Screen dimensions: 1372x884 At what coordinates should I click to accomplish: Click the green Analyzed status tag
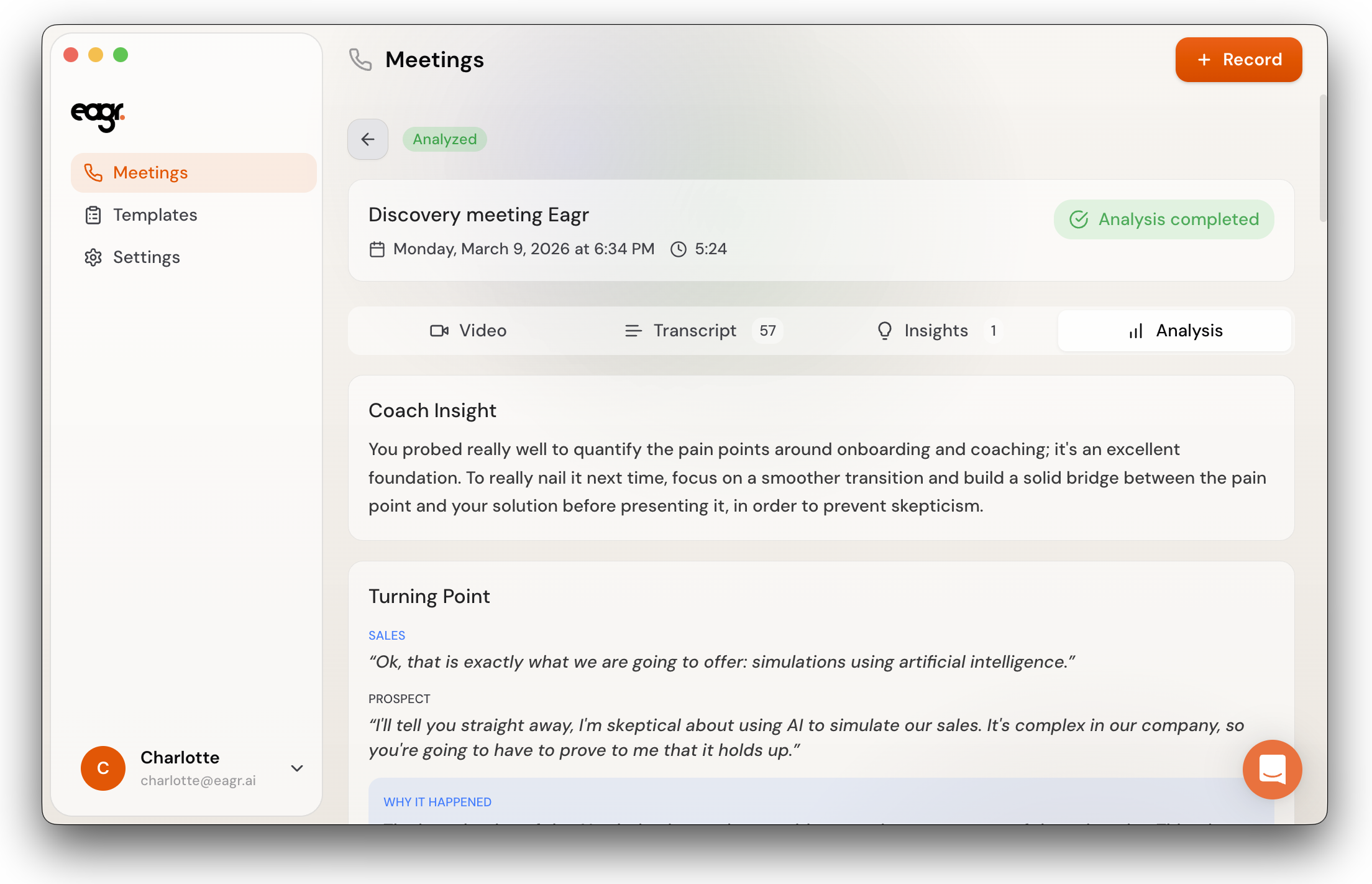coord(445,139)
